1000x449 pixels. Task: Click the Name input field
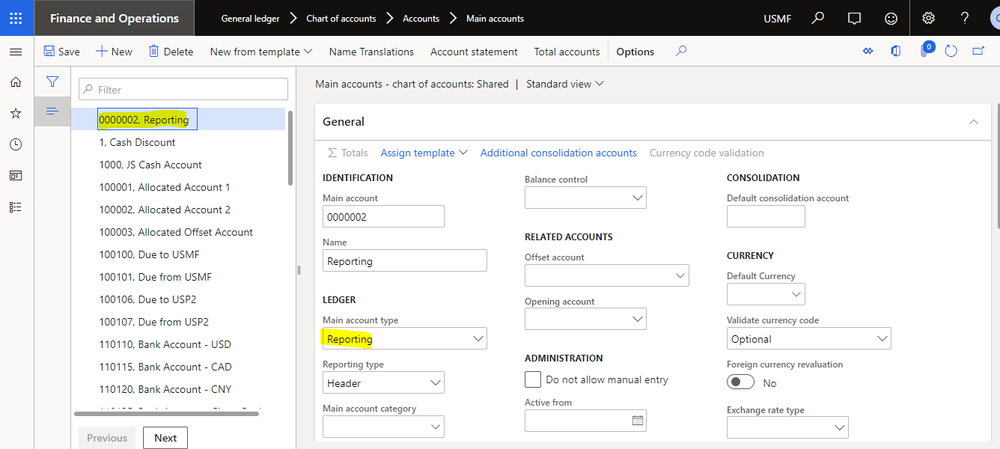coord(405,261)
